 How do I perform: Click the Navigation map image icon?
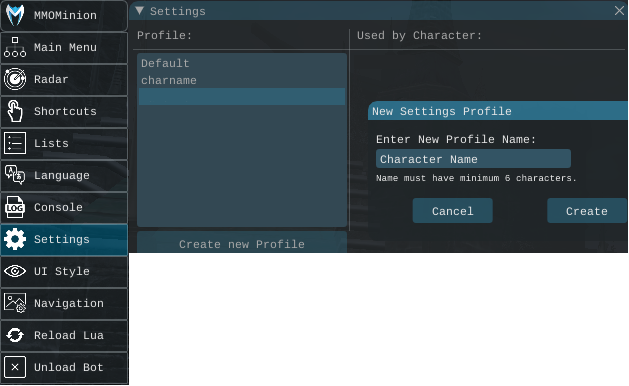[x=15, y=303]
